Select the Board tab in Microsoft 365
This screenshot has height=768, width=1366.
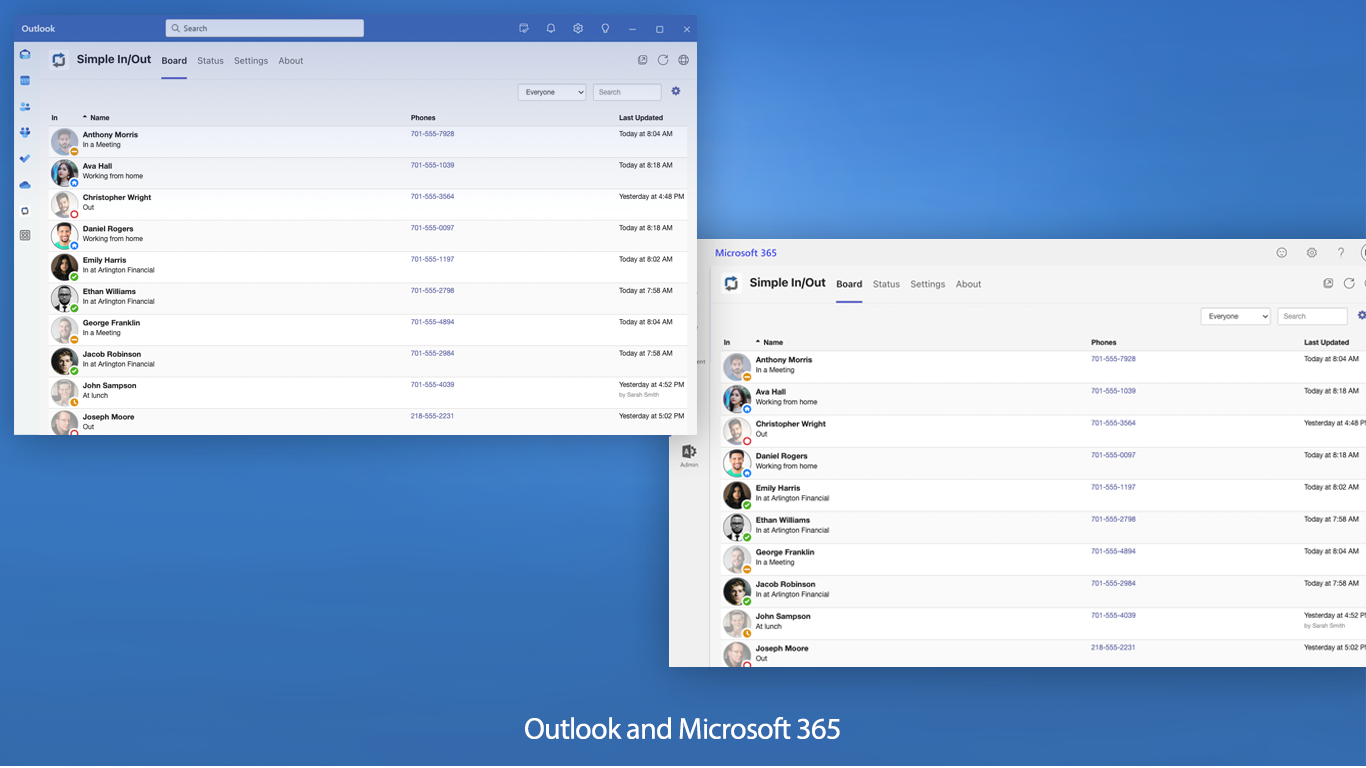(x=849, y=284)
